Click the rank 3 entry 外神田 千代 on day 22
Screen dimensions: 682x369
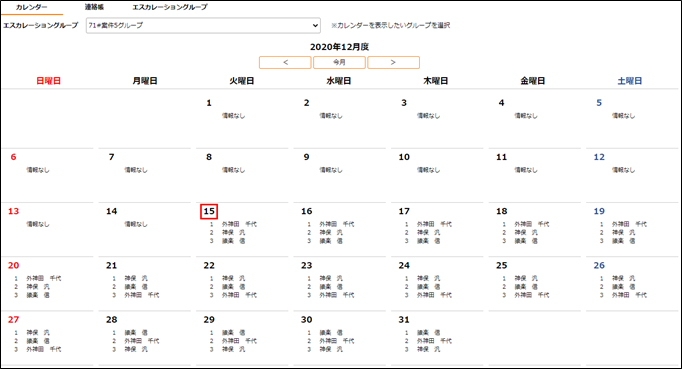[x=239, y=295]
